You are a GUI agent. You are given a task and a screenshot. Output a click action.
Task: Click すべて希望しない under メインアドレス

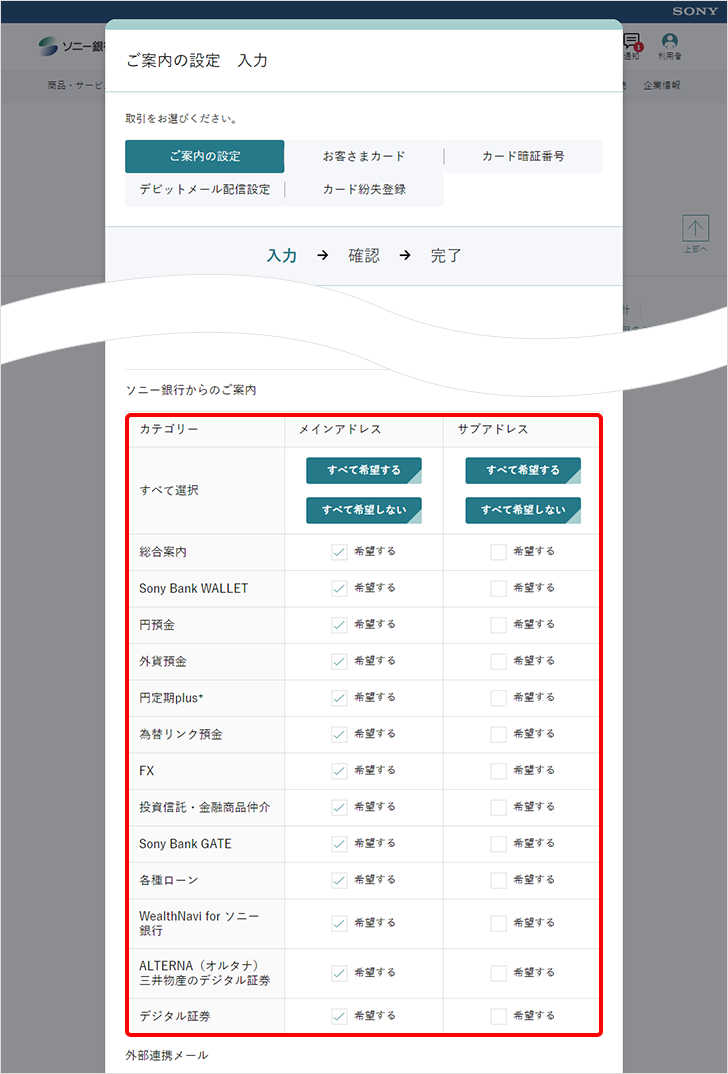tap(364, 510)
